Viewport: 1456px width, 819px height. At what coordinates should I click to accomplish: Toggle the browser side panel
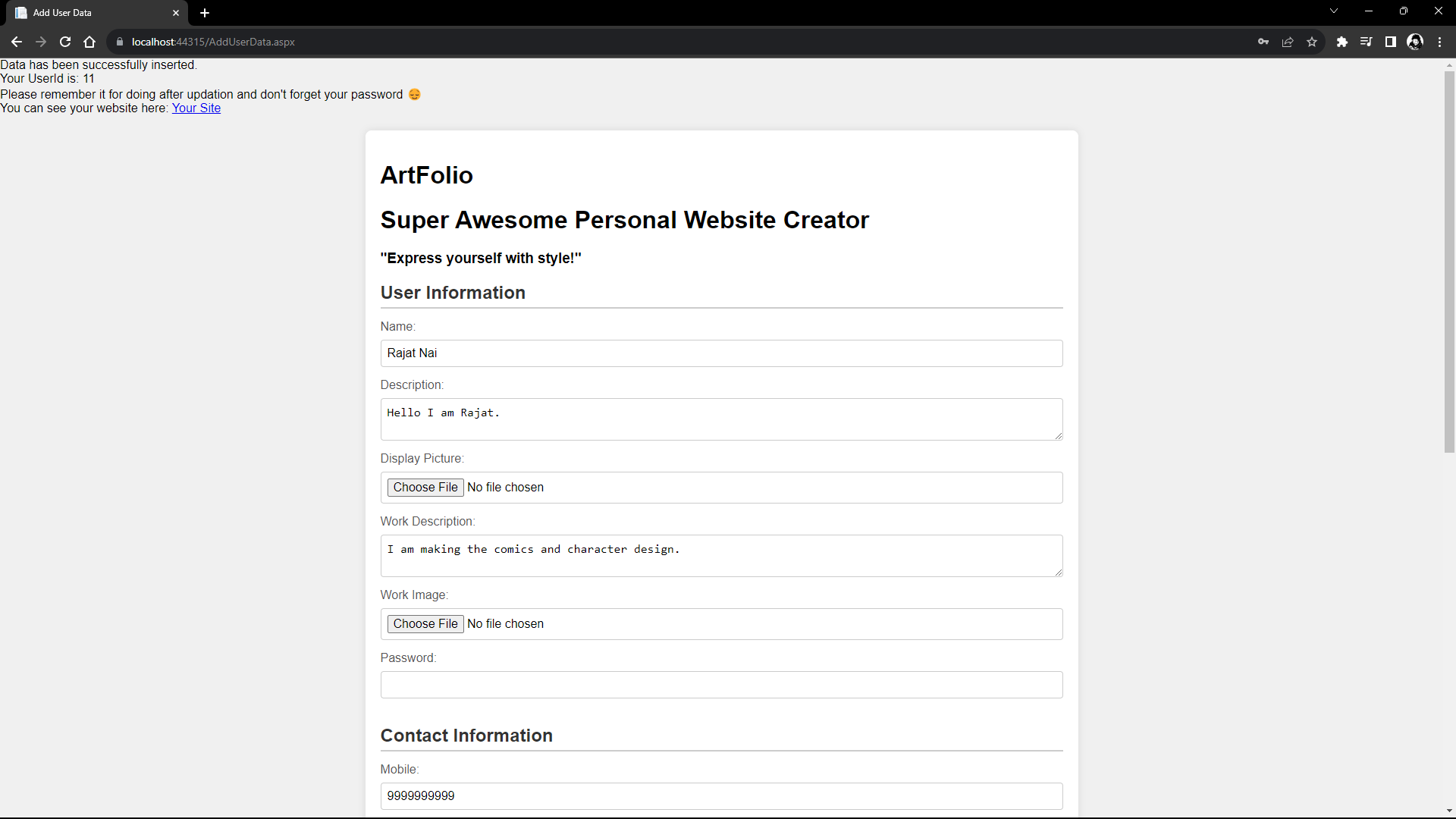[1391, 42]
